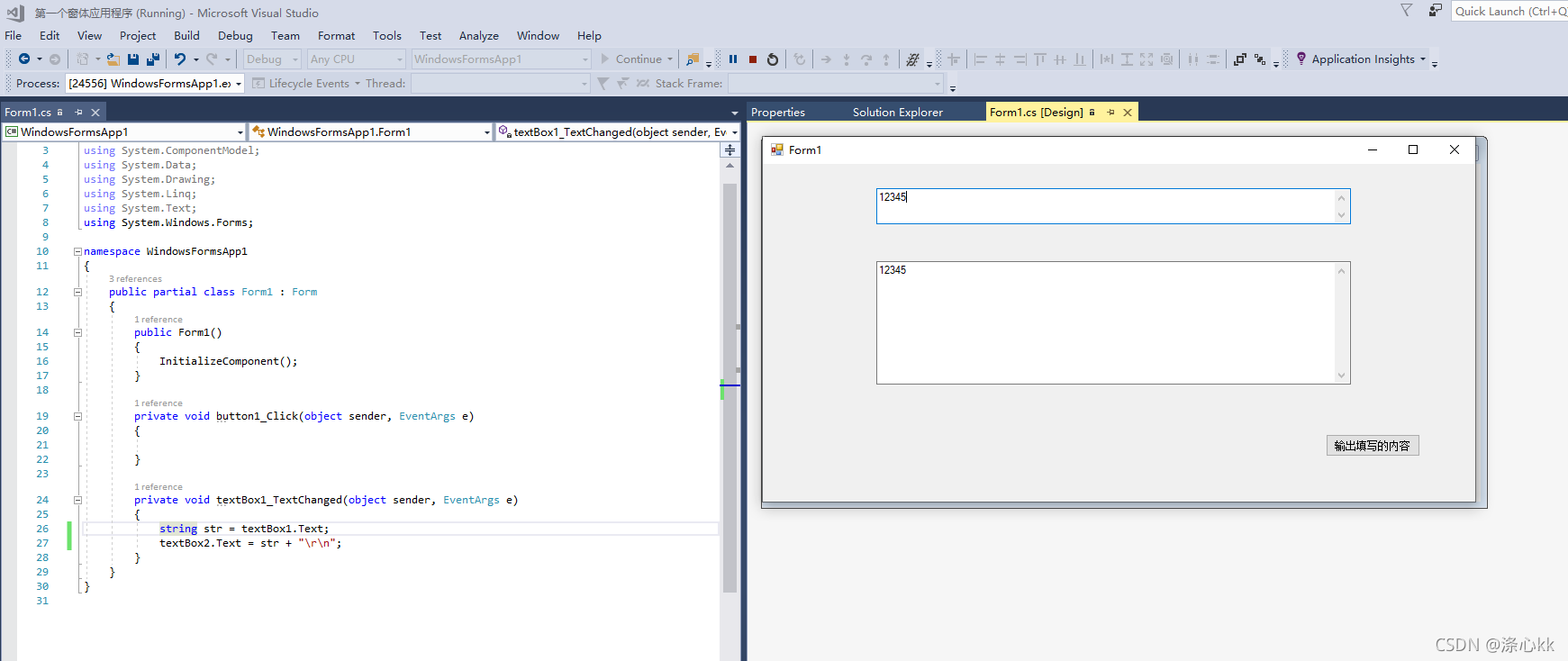This screenshot has height=661, width=1568.
Task: Click the Show Next Statement arrow
Action: [826, 59]
